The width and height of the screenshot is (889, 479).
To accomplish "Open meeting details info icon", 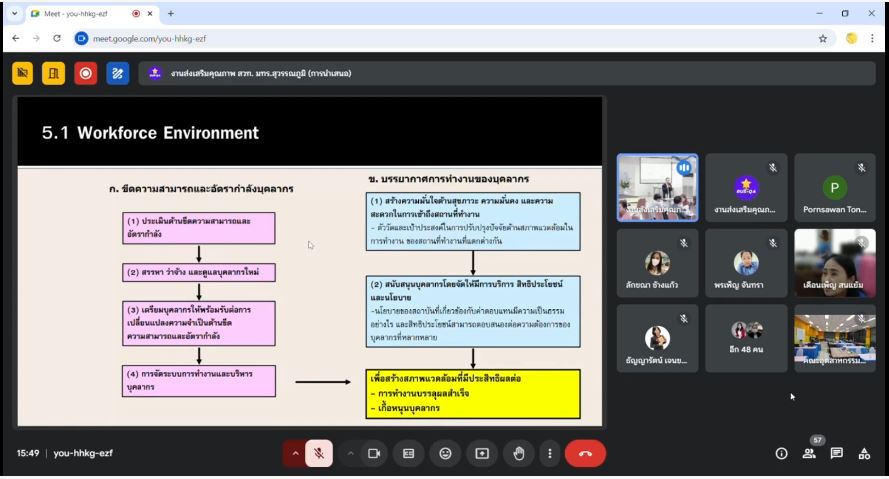I will coord(781,453).
